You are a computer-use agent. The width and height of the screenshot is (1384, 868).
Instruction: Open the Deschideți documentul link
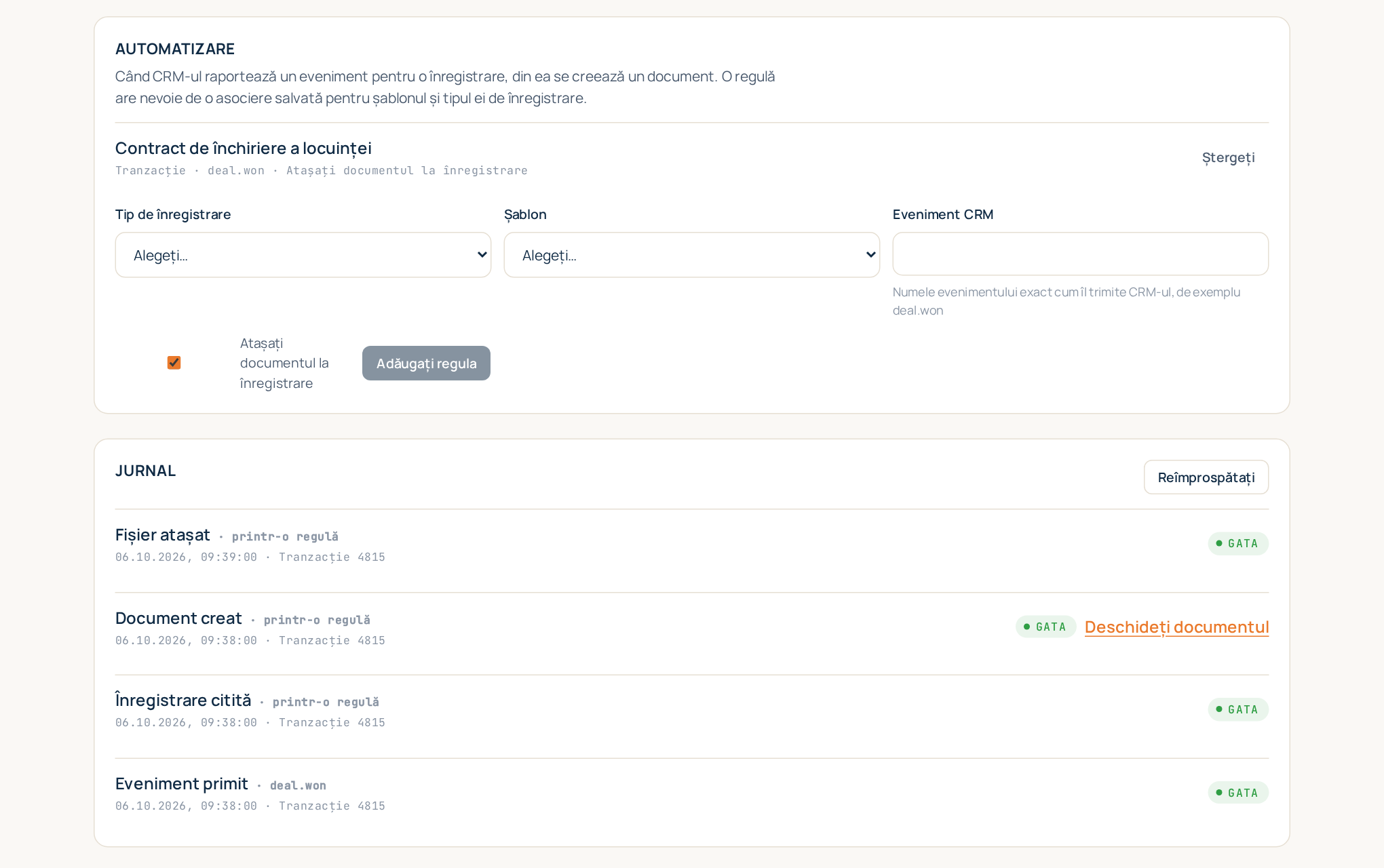(x=1176, y=627)
